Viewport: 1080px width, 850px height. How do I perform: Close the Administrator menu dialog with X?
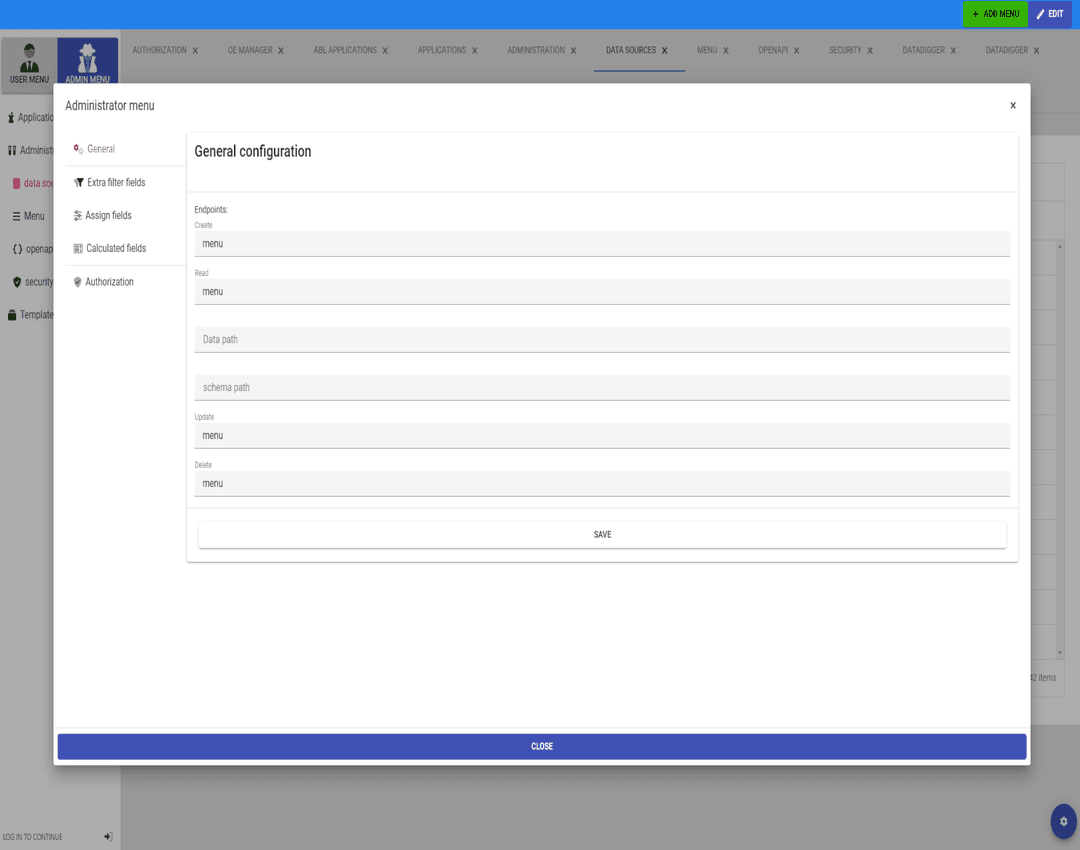(x=1012, y=105)
